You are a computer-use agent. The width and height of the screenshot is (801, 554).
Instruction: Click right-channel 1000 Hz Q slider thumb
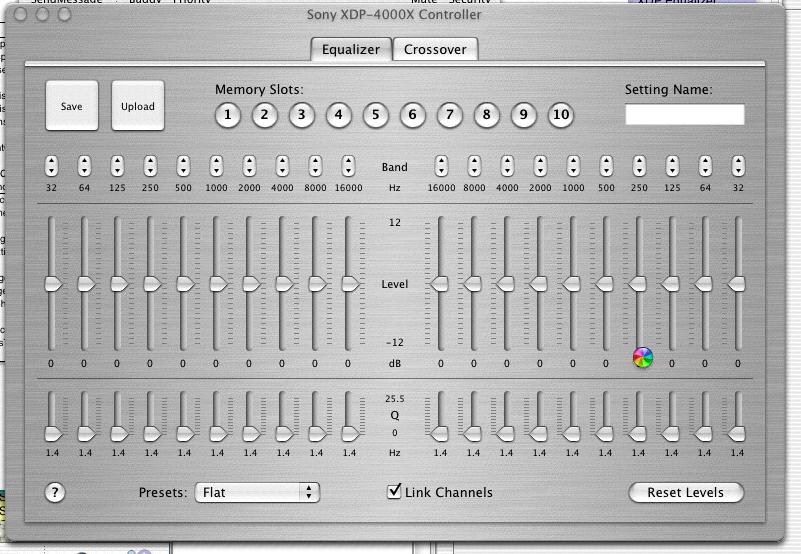[x=571, y=434]
